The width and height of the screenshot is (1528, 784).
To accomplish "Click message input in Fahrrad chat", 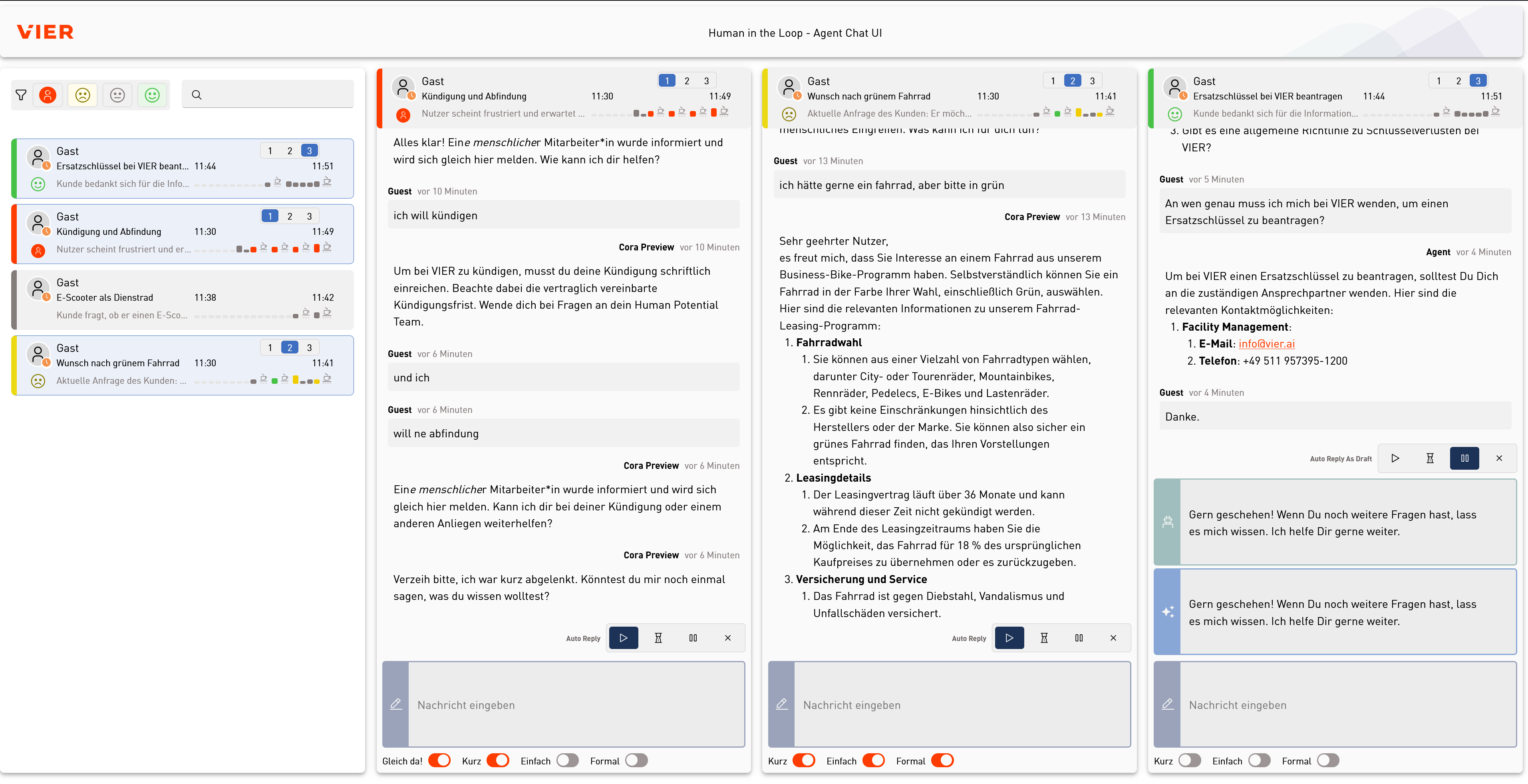I will tap(961, 705).
